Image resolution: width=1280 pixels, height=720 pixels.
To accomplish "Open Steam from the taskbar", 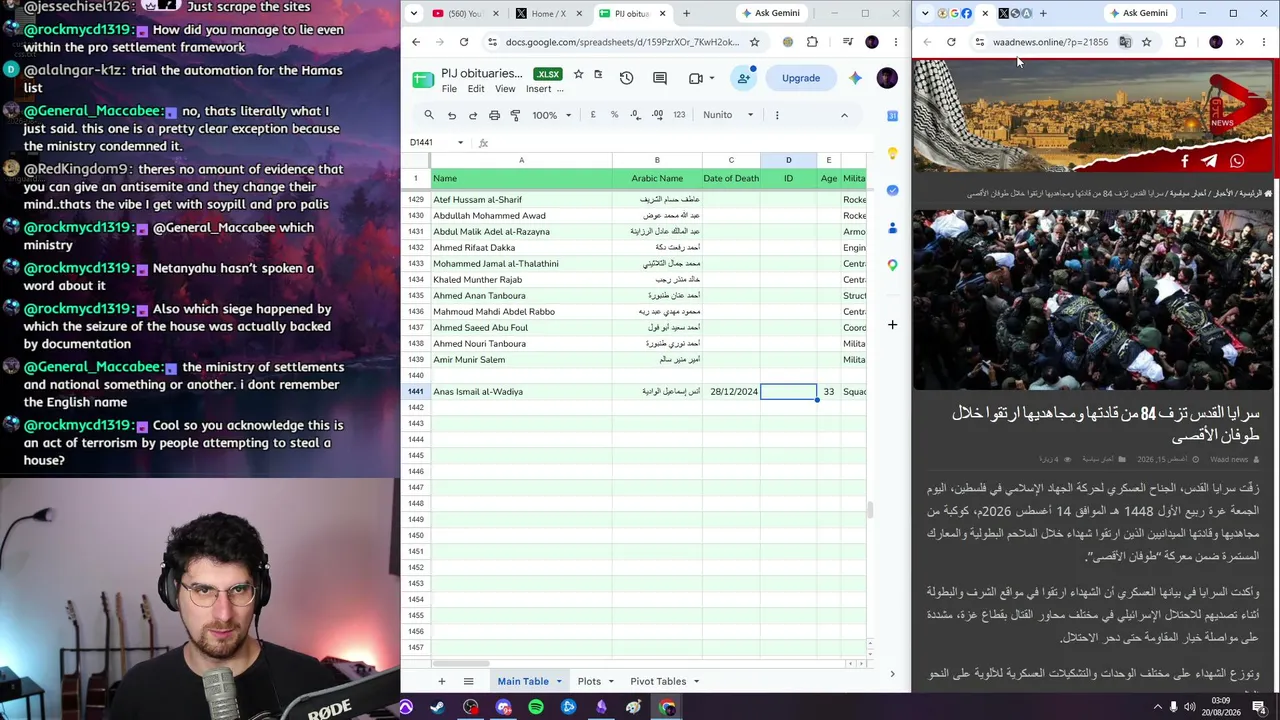I will click(x=437, y=708).
